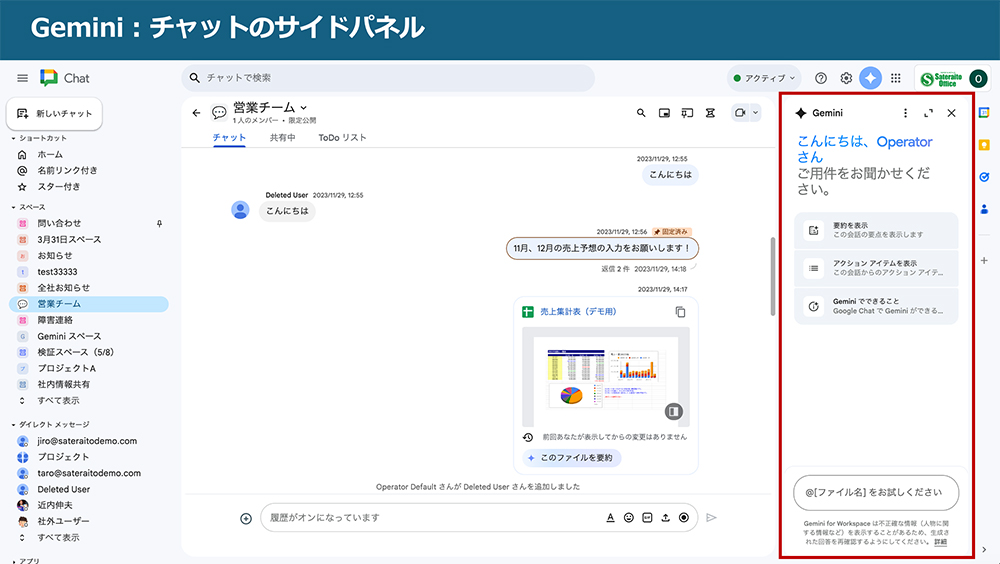Viewport: 1000px width, 564px height.
Task: Open the settings gear icon
Action: pyautogui.click(x=846, y=78)
